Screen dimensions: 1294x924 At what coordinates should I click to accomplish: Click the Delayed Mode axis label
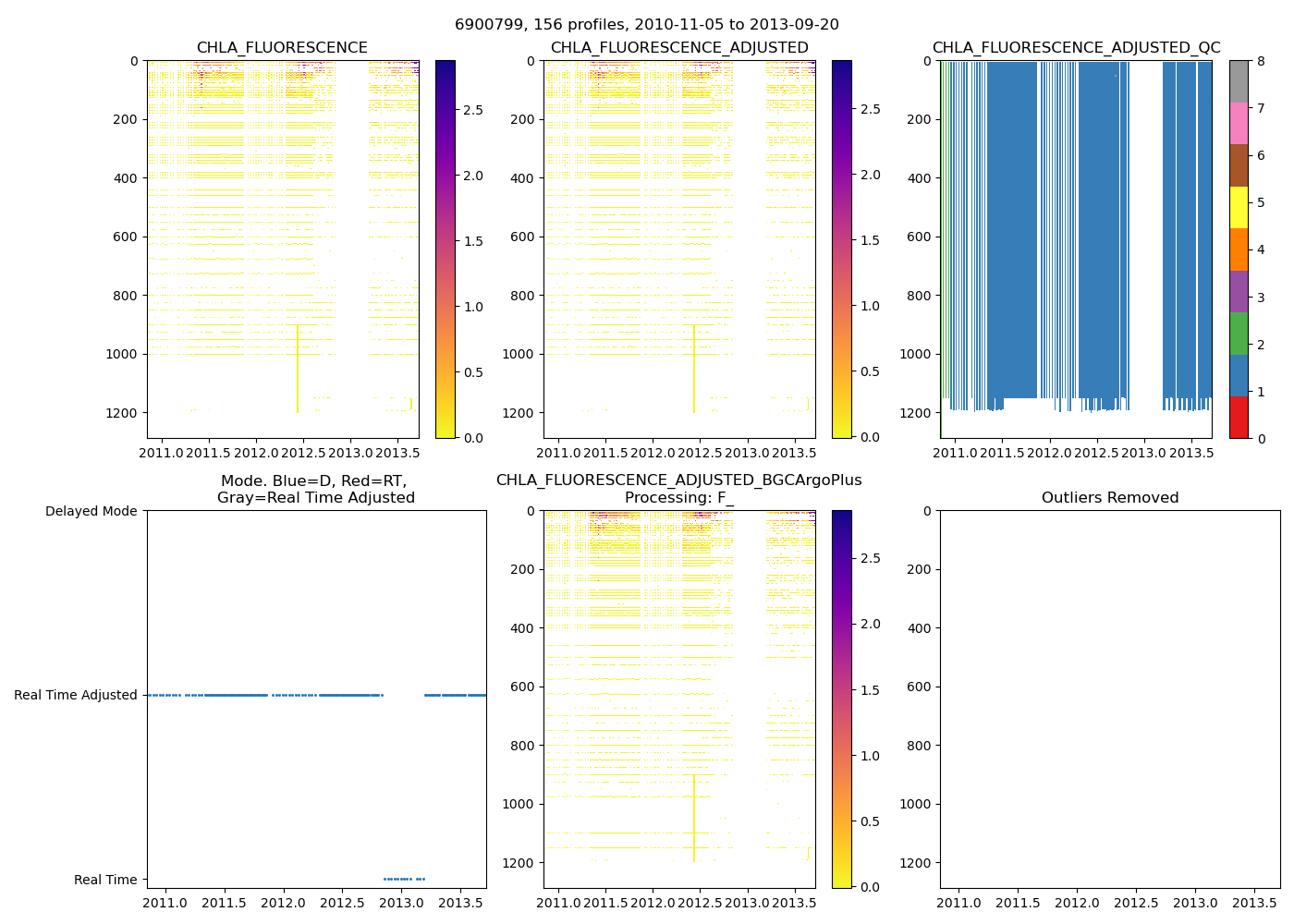coord(91,511)
